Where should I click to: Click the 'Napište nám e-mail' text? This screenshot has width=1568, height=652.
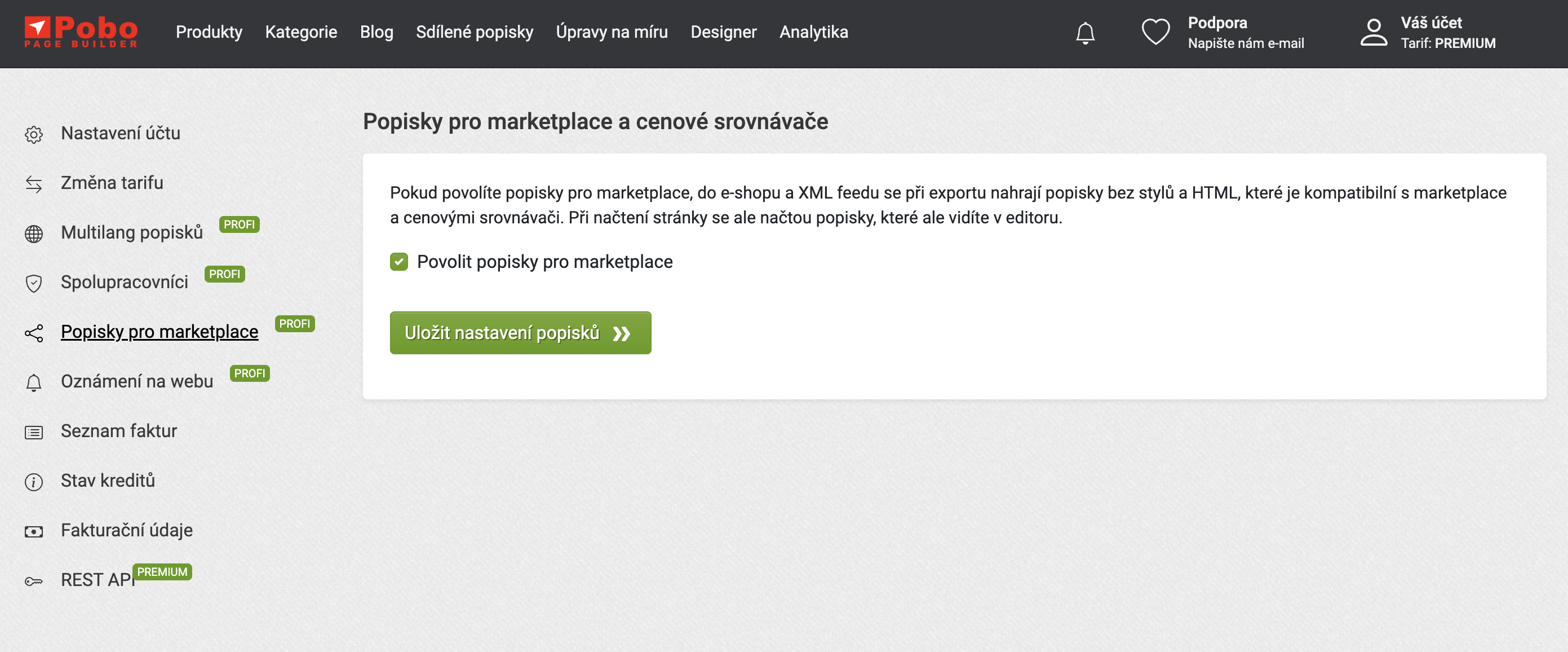pos(1246,43)
